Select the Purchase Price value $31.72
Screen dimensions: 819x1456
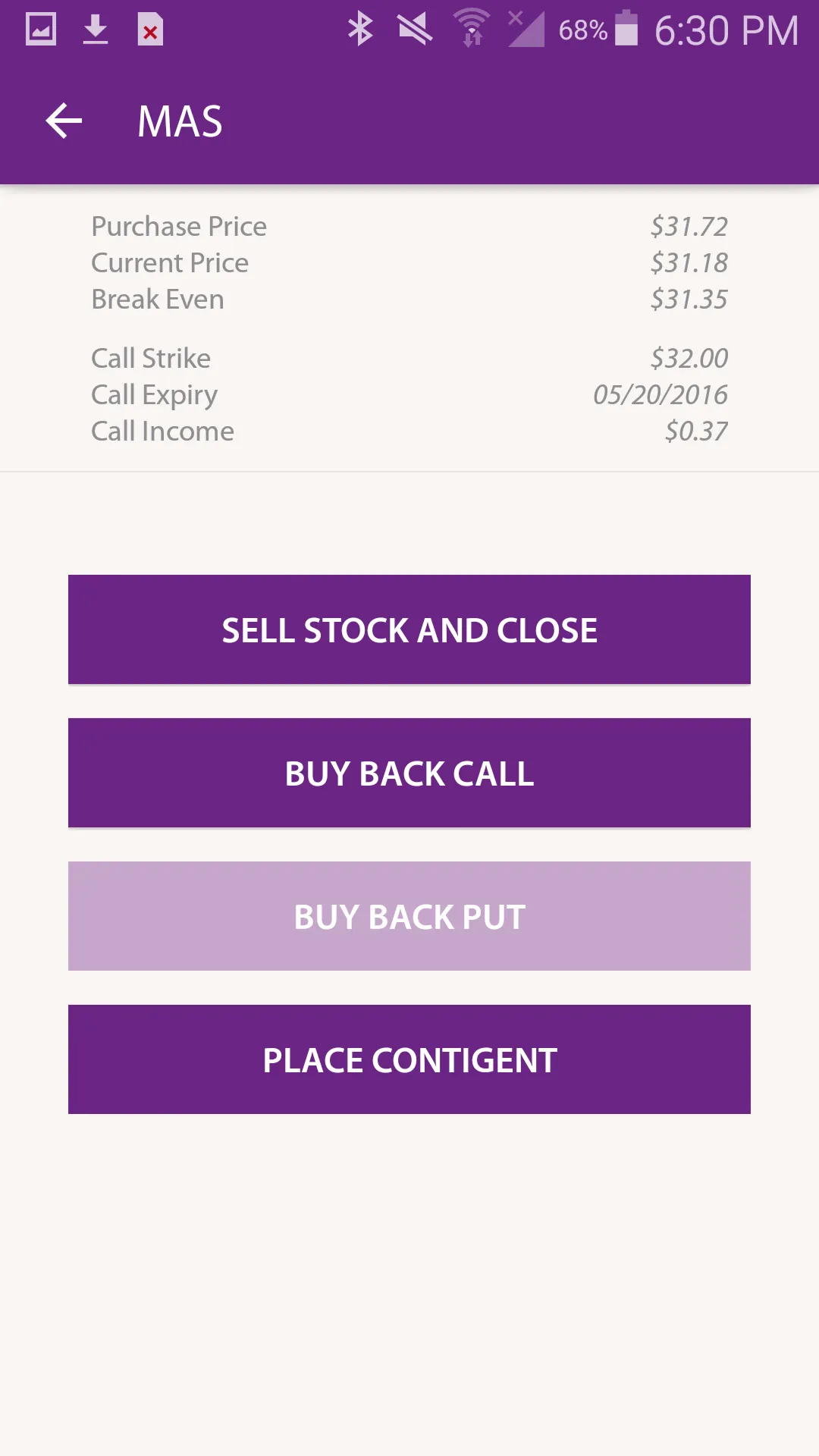[689, 226]
